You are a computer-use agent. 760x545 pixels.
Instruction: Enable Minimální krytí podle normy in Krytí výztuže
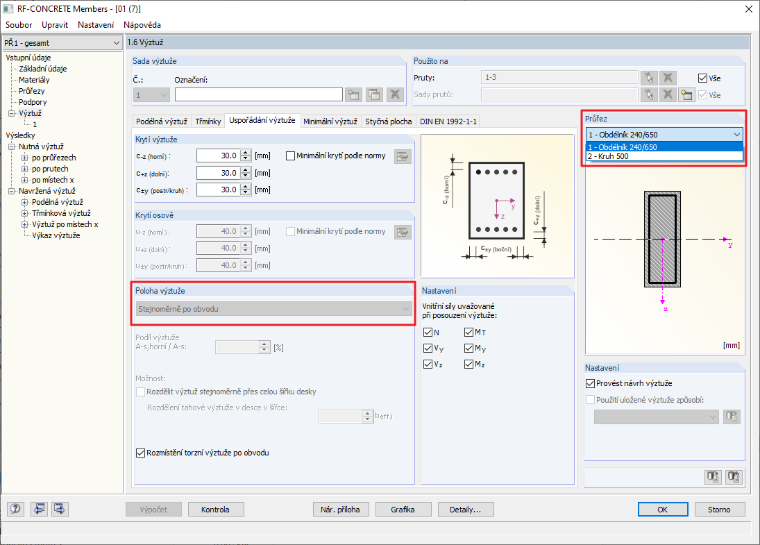(x=290, y=156)
